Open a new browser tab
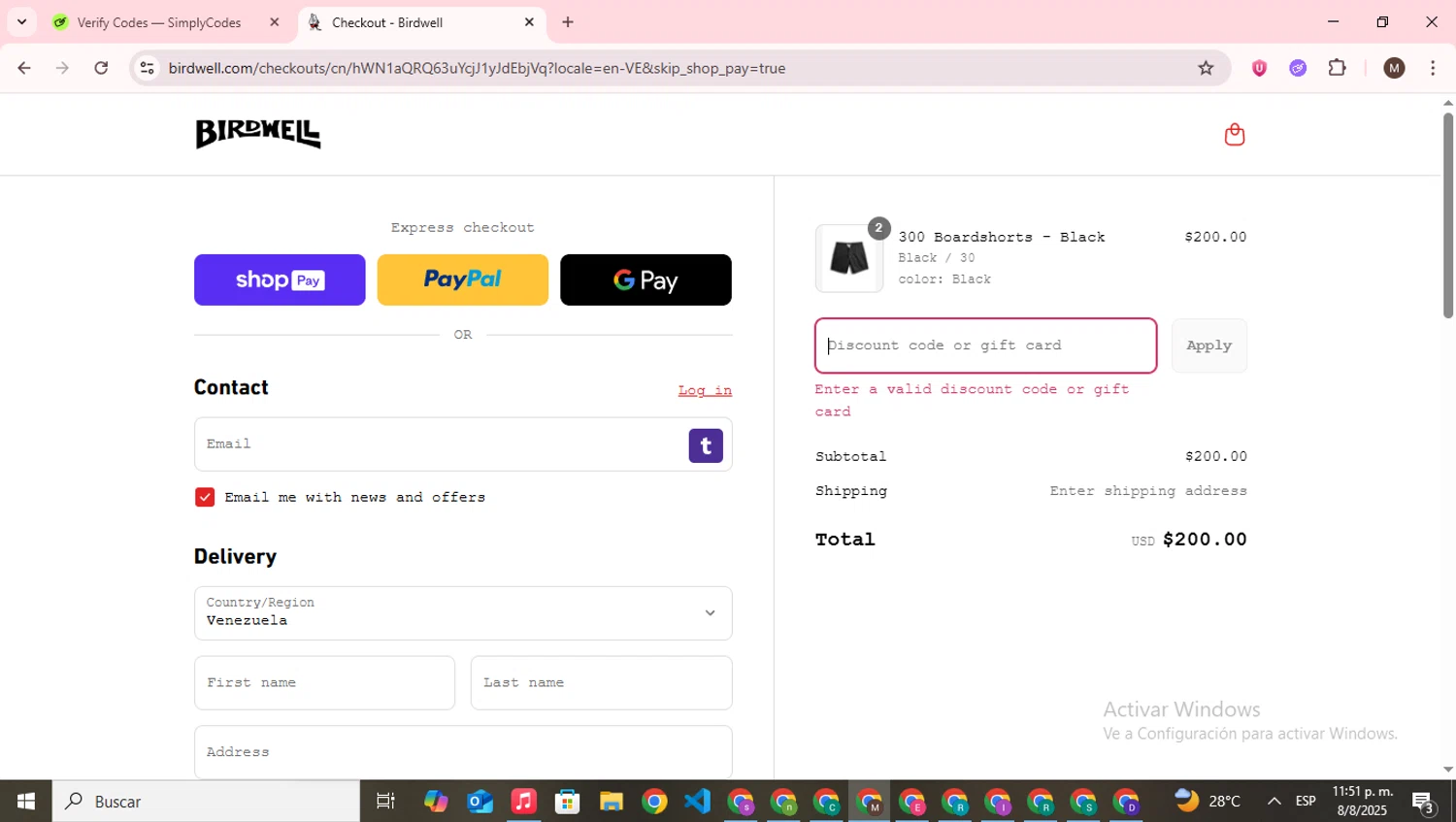The height and width of the screenshot is (822, 1456). tap(568, 22)
